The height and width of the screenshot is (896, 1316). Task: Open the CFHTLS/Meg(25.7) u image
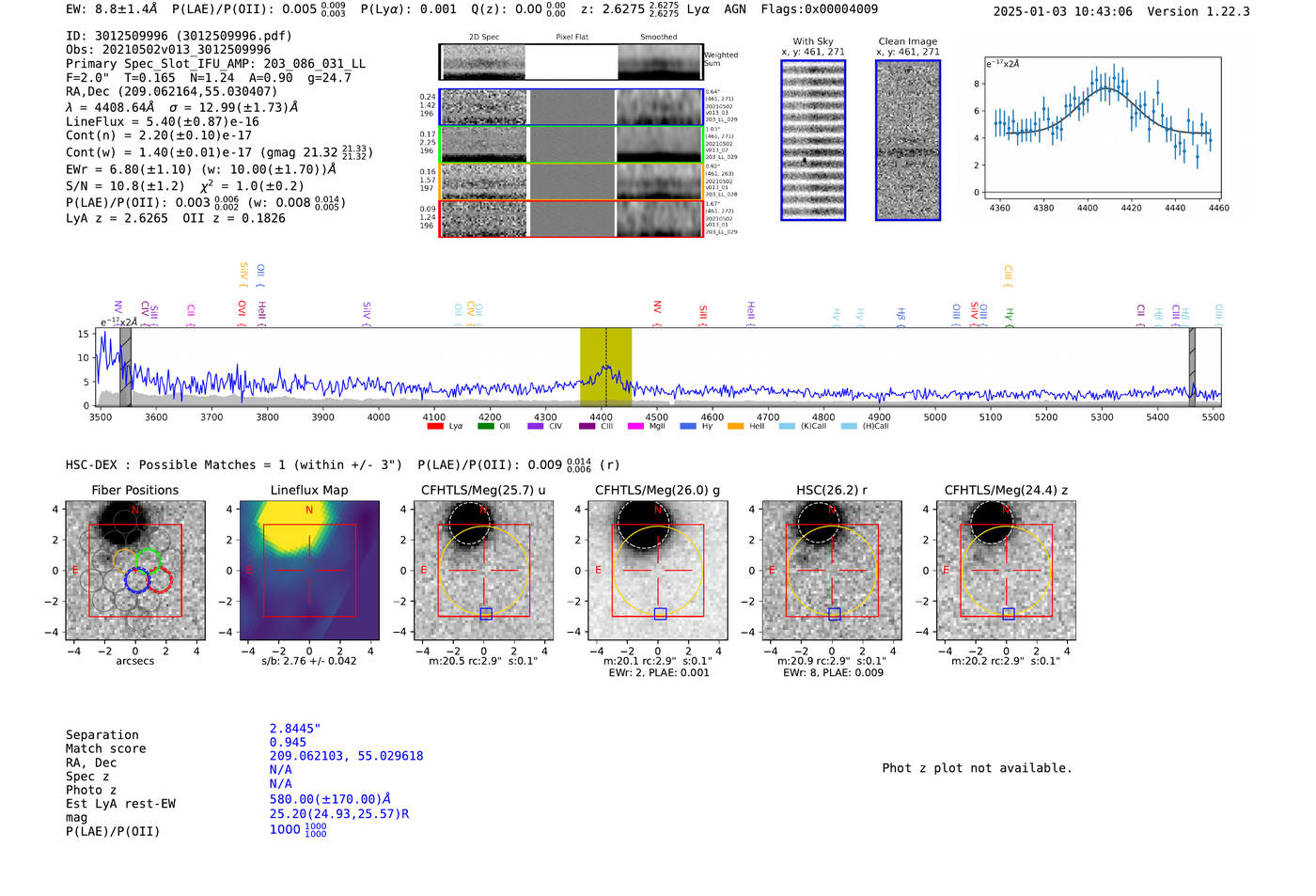[484, 571]
